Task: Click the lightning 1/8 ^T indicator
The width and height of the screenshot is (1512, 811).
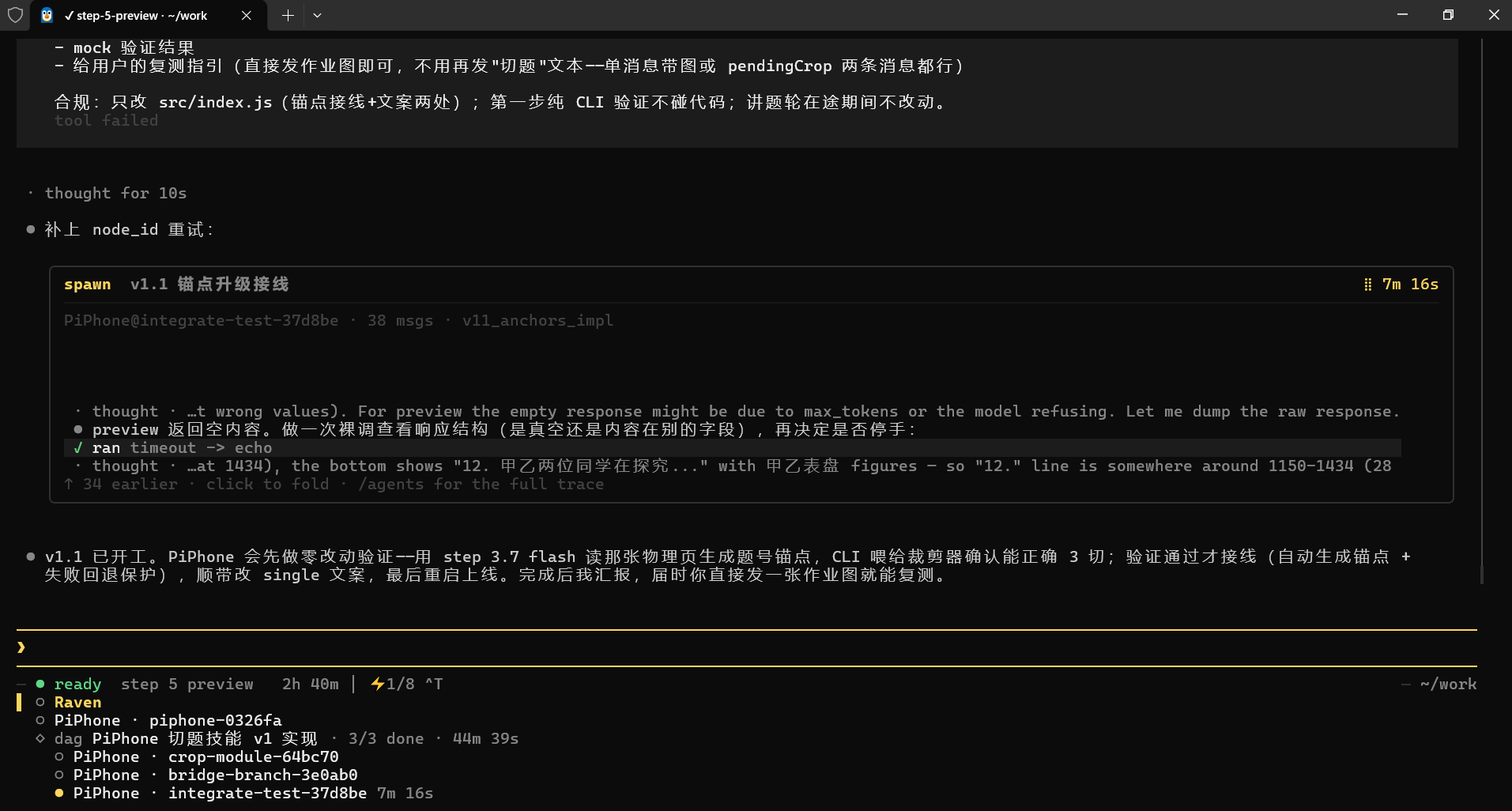Action: point(406,684)
